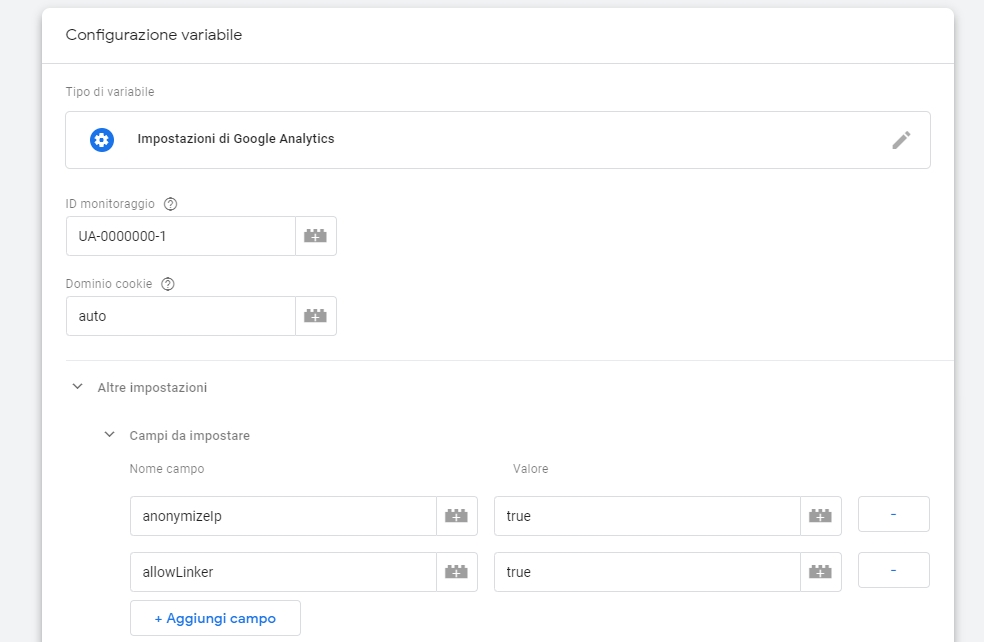
Task: Click variable picker beside allowLinker true value
Action: (820, 572)
